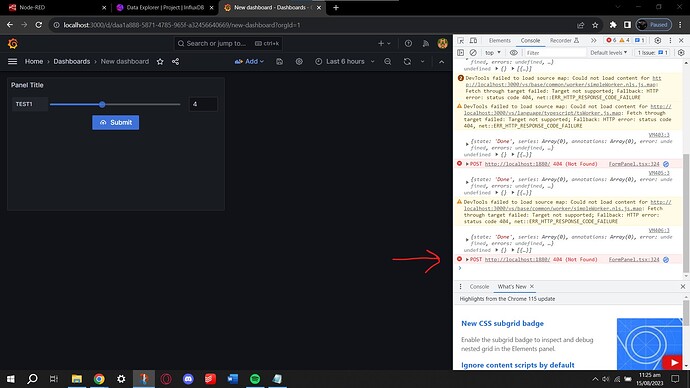Open the Grafana news feed icon
Viewport: 690px width, 388px height.
click(426, 44)
